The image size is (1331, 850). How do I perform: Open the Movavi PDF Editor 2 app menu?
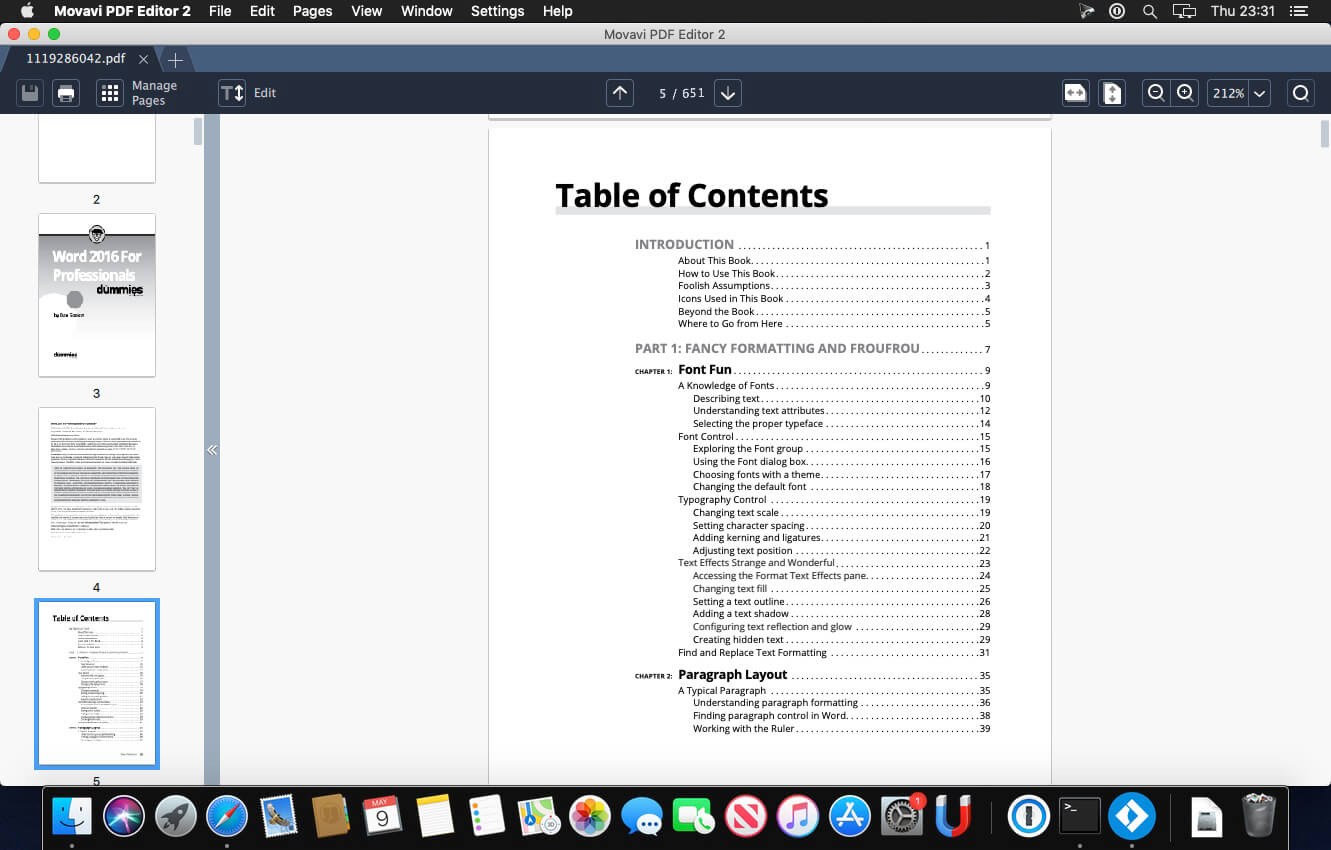pyautogui.click(x=122, y=11)
